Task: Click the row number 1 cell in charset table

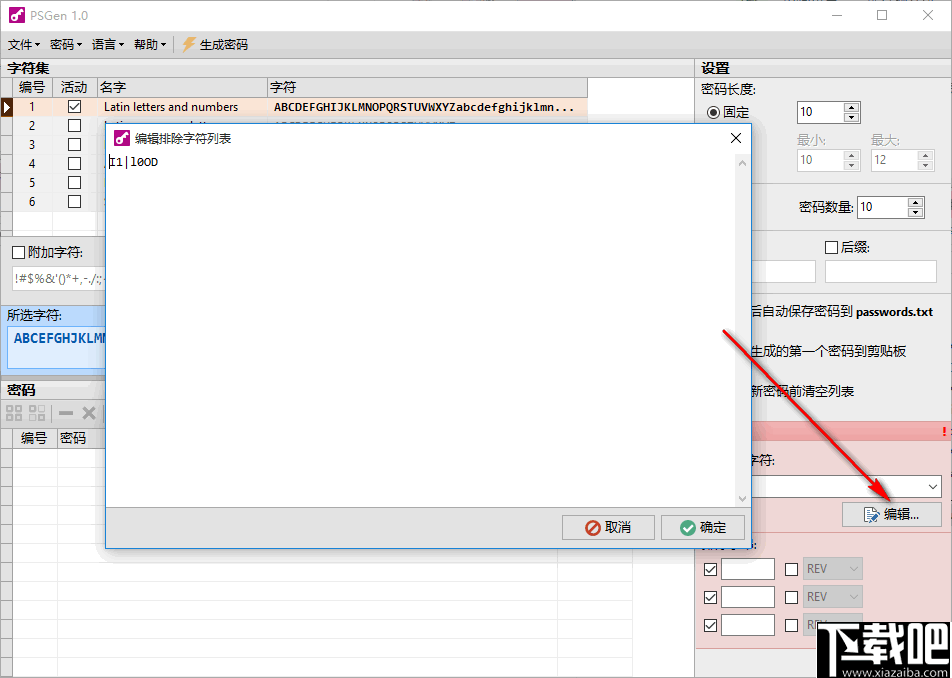Action: [x=32, y=107]
